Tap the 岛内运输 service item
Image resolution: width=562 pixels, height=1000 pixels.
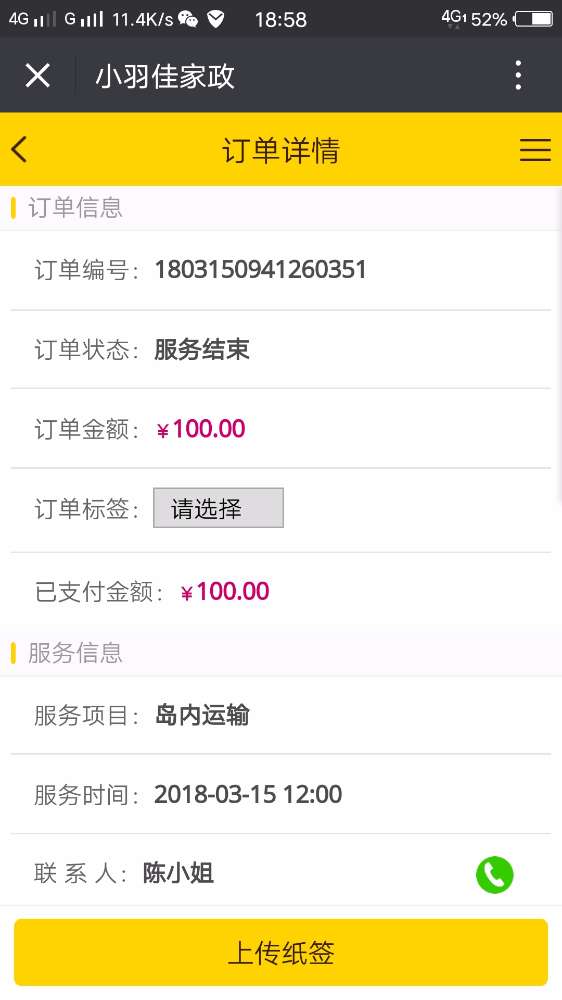pos(202,715)
